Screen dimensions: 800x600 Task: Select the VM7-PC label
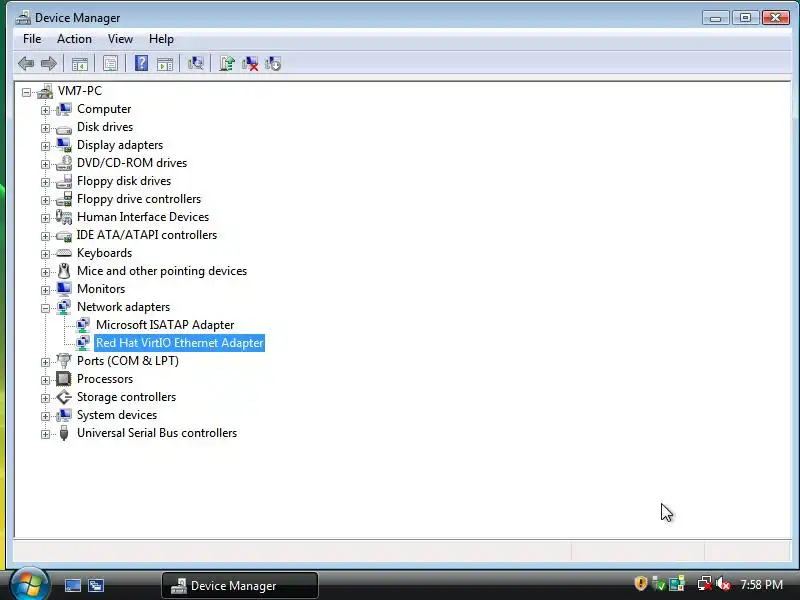pos(80,91)
